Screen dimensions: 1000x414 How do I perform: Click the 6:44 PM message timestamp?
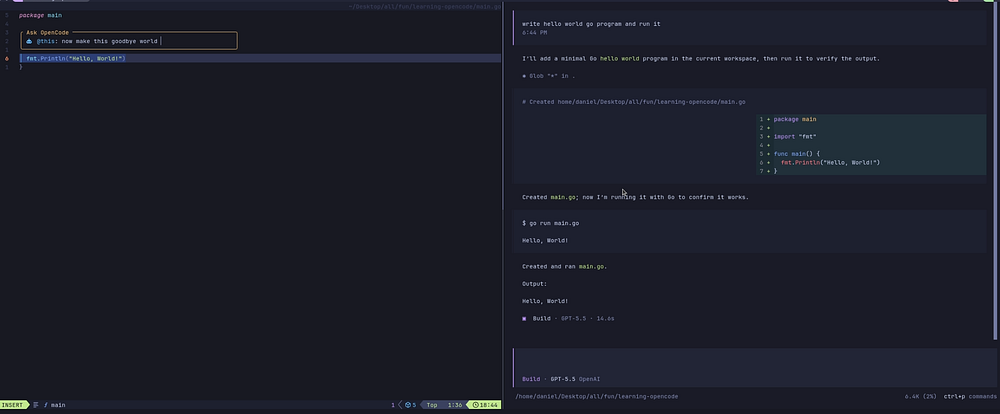tap(534, 33)
